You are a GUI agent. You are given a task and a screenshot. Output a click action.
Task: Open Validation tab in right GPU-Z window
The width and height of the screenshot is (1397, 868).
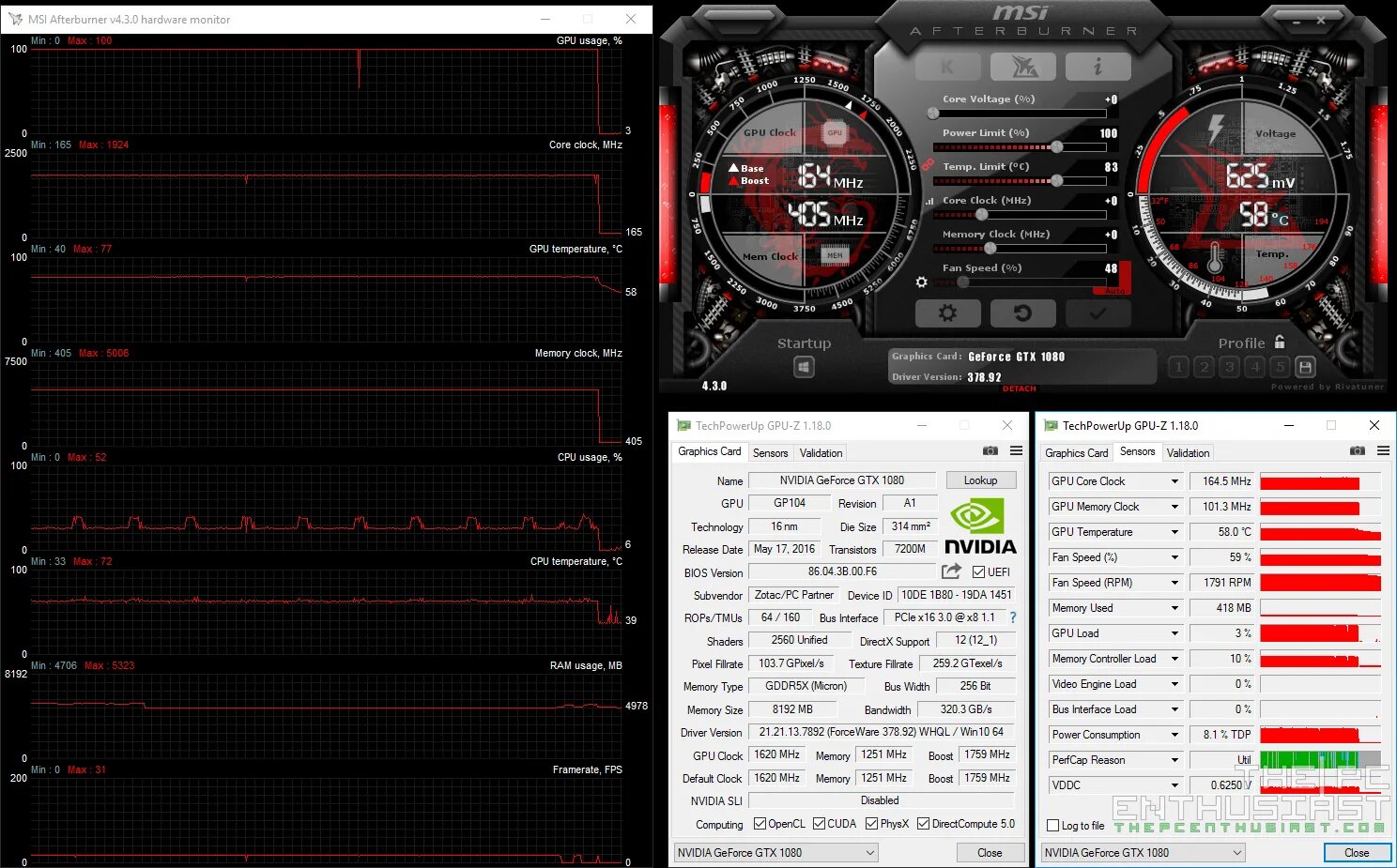(x=1188, y=452)
